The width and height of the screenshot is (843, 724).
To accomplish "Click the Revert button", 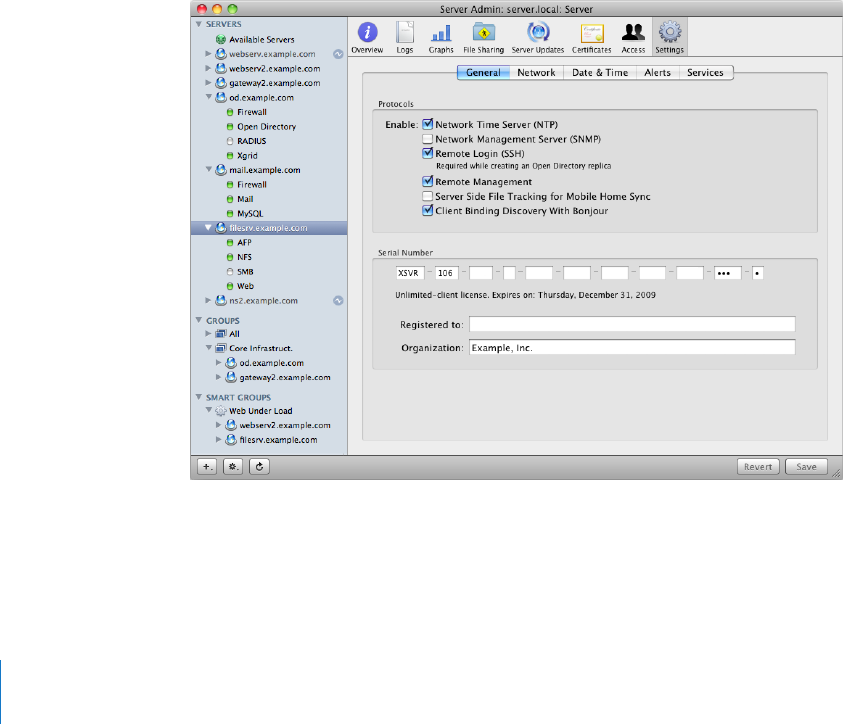I will (x=758, y=467).
